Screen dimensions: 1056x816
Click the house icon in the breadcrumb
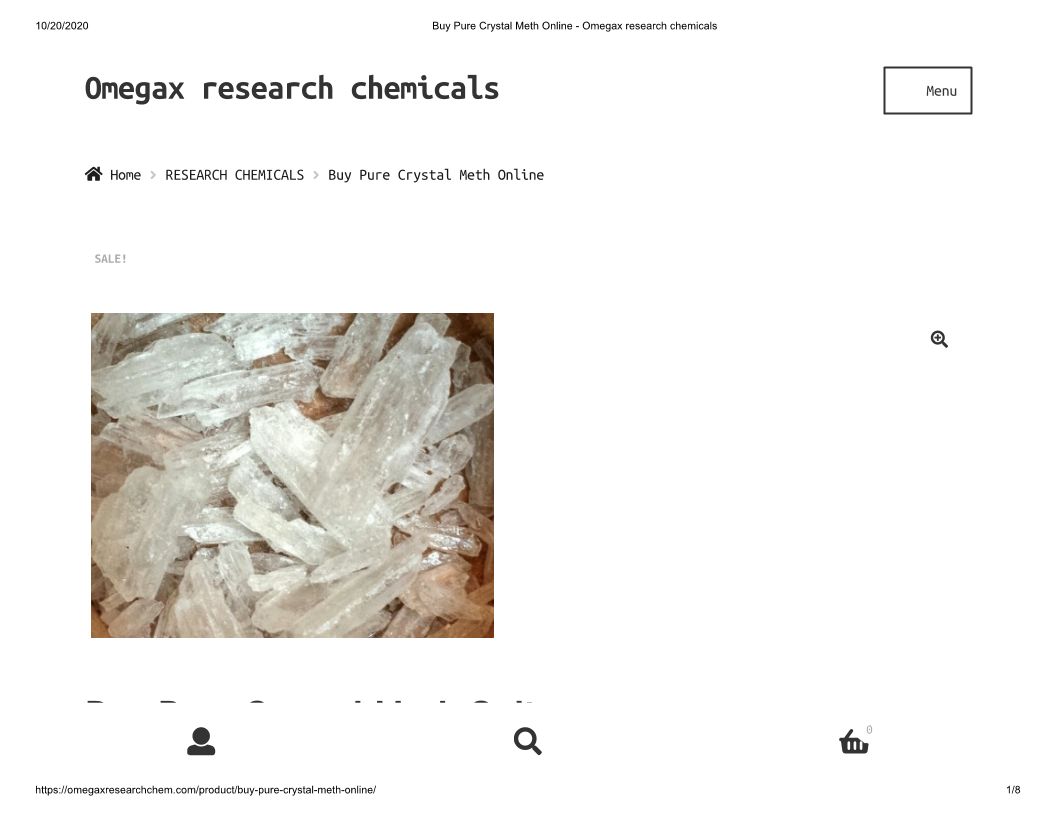(94, 174)
